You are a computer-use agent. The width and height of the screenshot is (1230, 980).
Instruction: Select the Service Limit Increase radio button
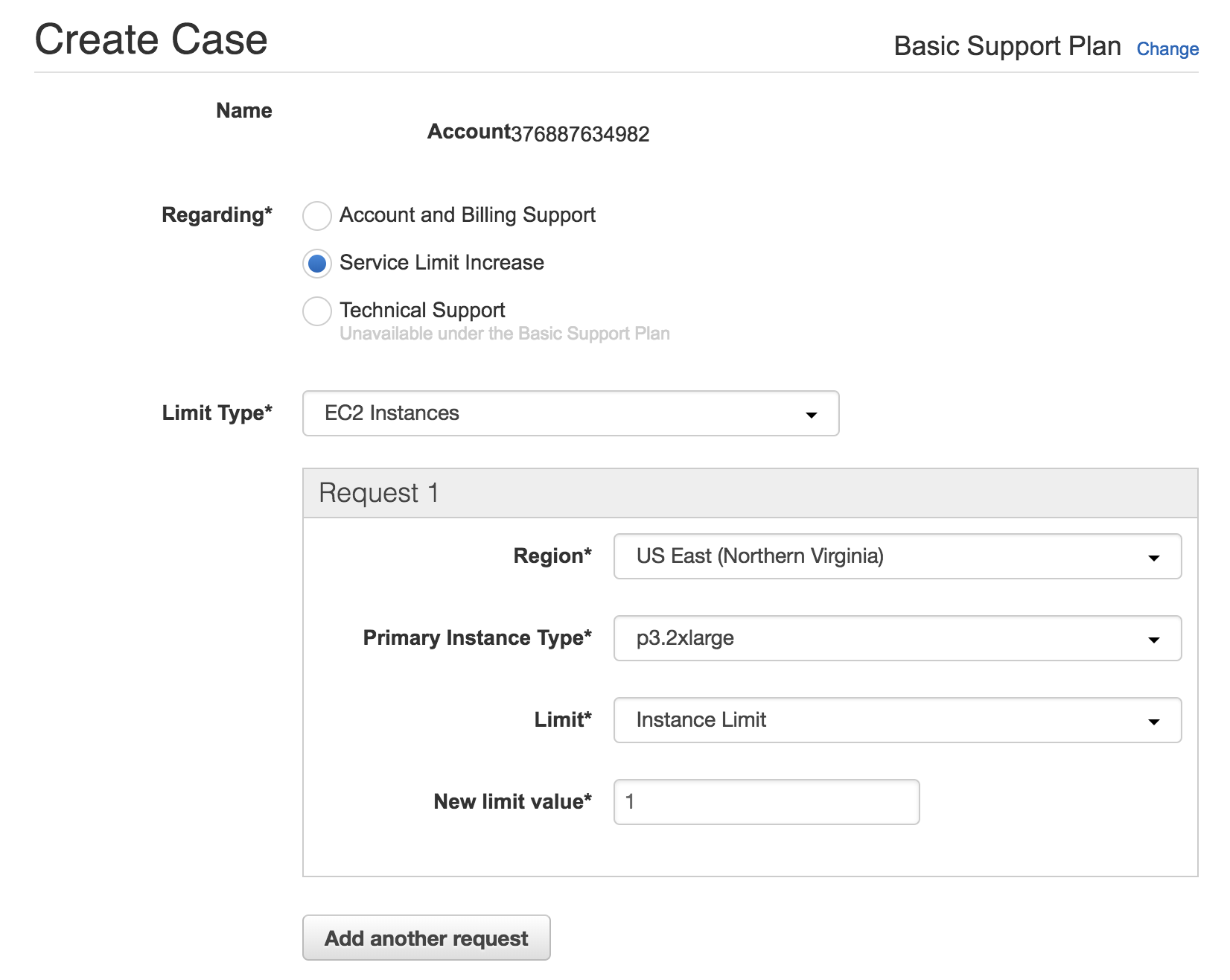pos(317,264)
